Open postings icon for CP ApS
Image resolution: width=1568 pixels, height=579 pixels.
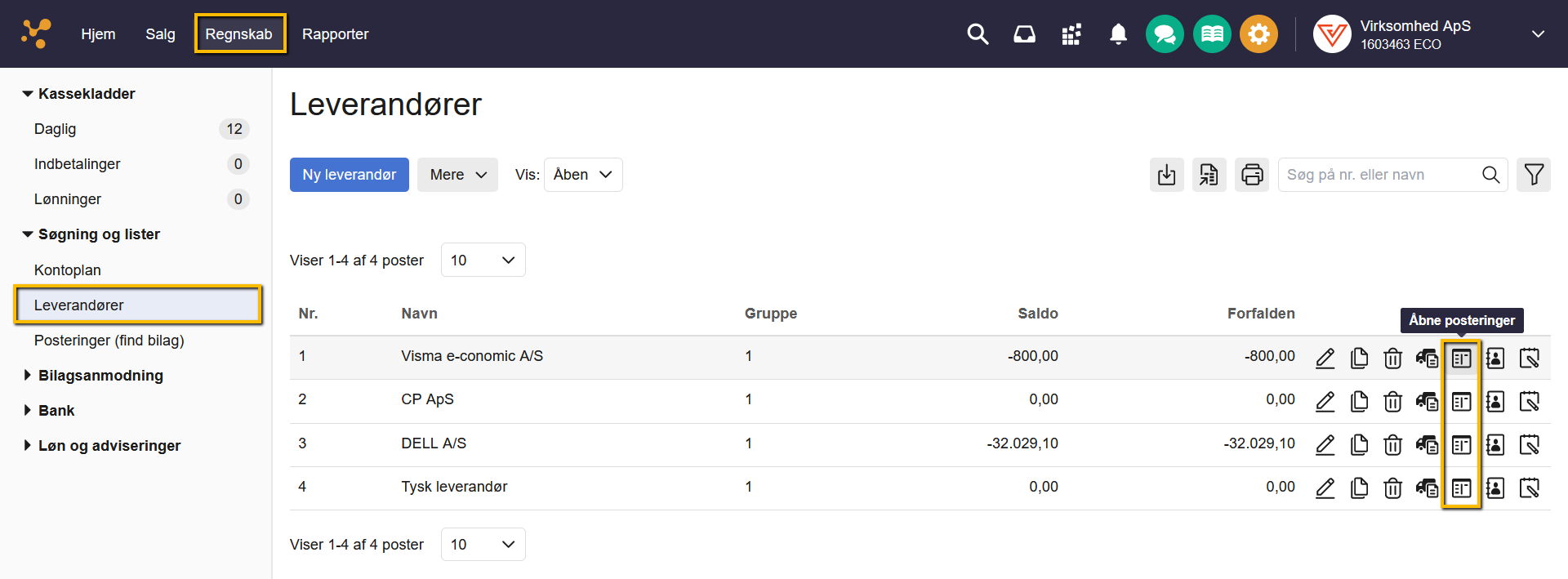coord(1461,402)
